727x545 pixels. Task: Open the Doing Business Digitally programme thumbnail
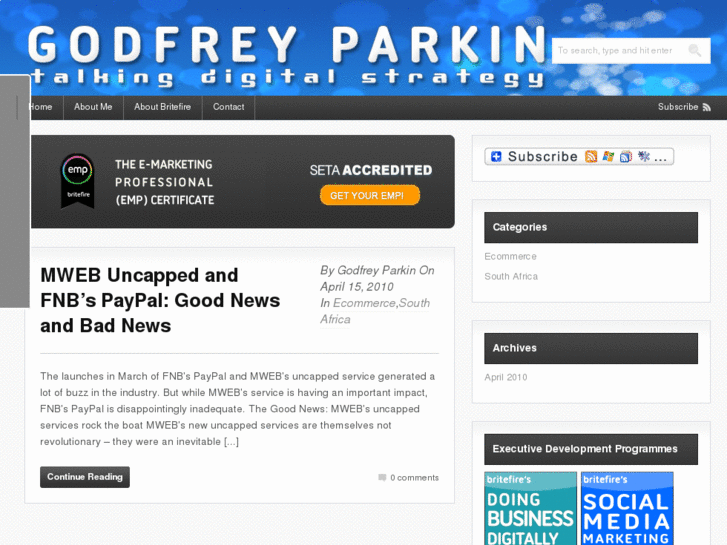[x=530, y=508]
